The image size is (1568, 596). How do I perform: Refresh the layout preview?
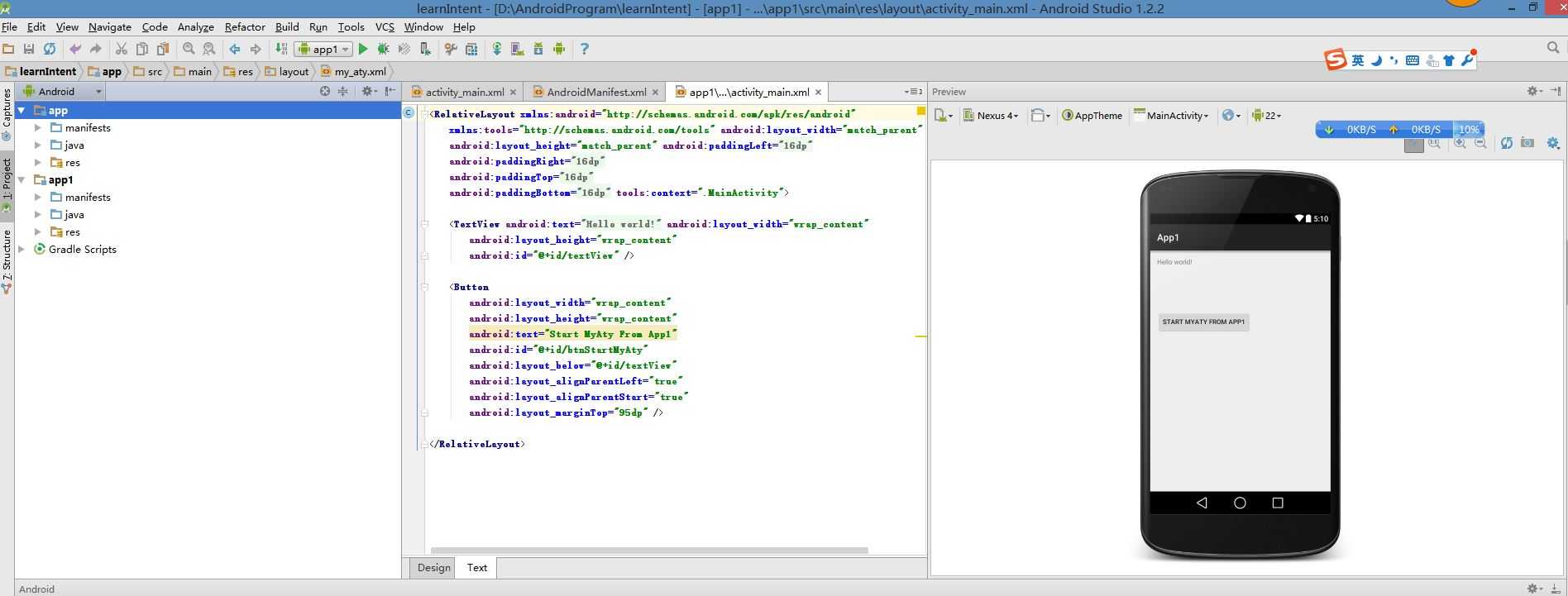coord(1507,143)
